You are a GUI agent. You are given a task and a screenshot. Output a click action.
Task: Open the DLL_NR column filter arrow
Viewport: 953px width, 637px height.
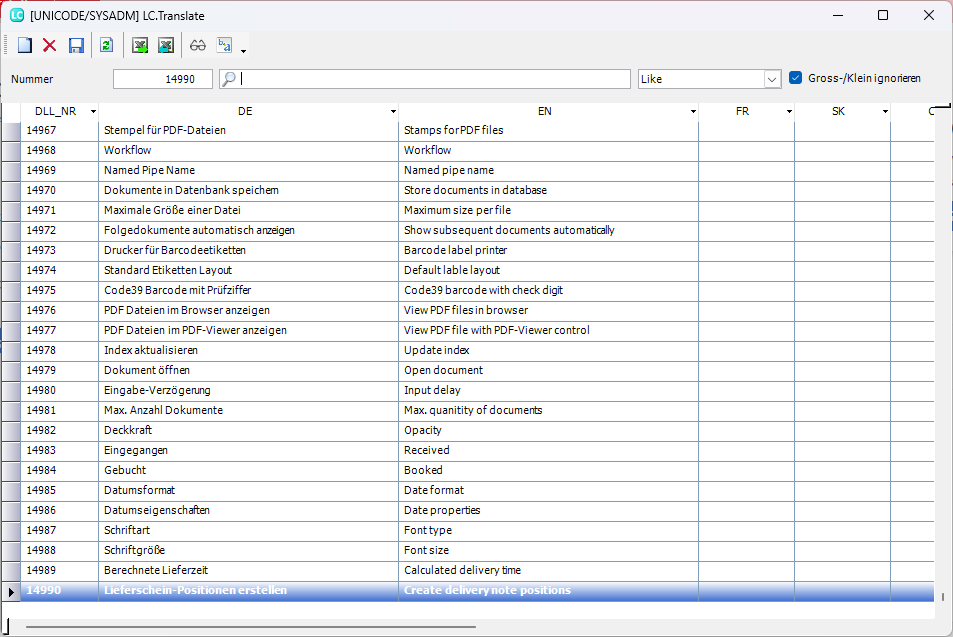pos(93,112)
